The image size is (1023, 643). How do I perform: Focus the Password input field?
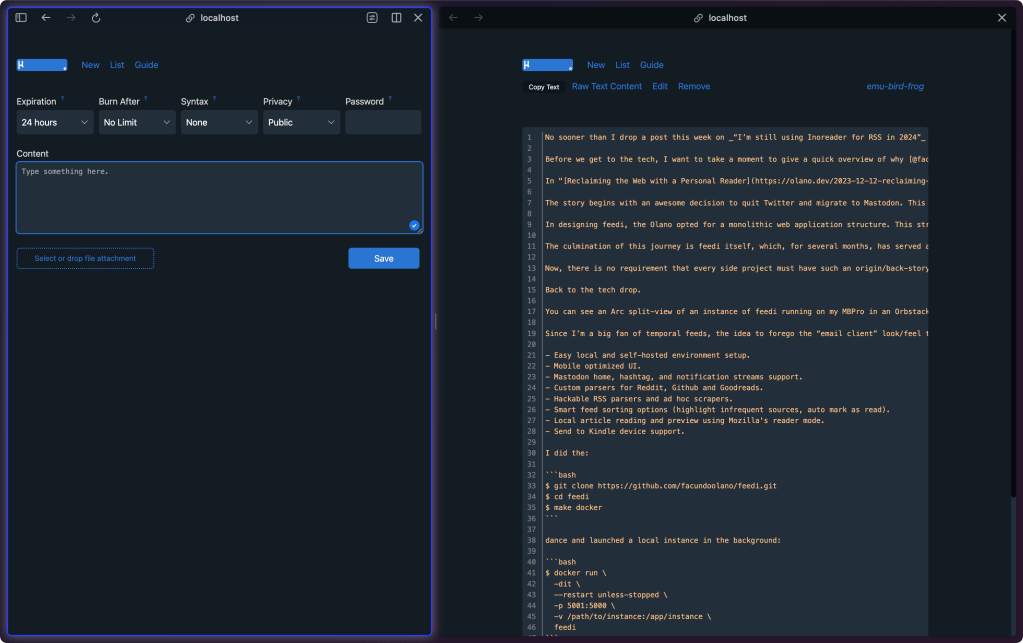(x=383, y=122)
